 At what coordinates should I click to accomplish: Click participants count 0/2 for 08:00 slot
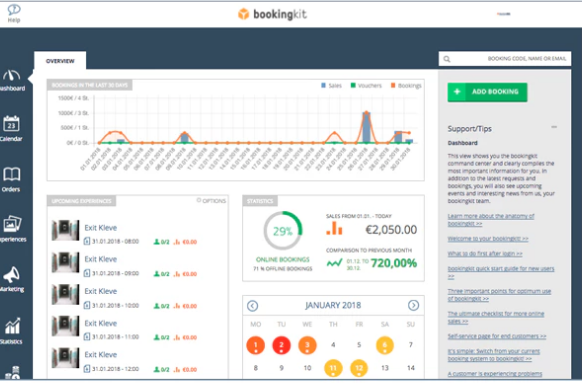click(161, 242)
